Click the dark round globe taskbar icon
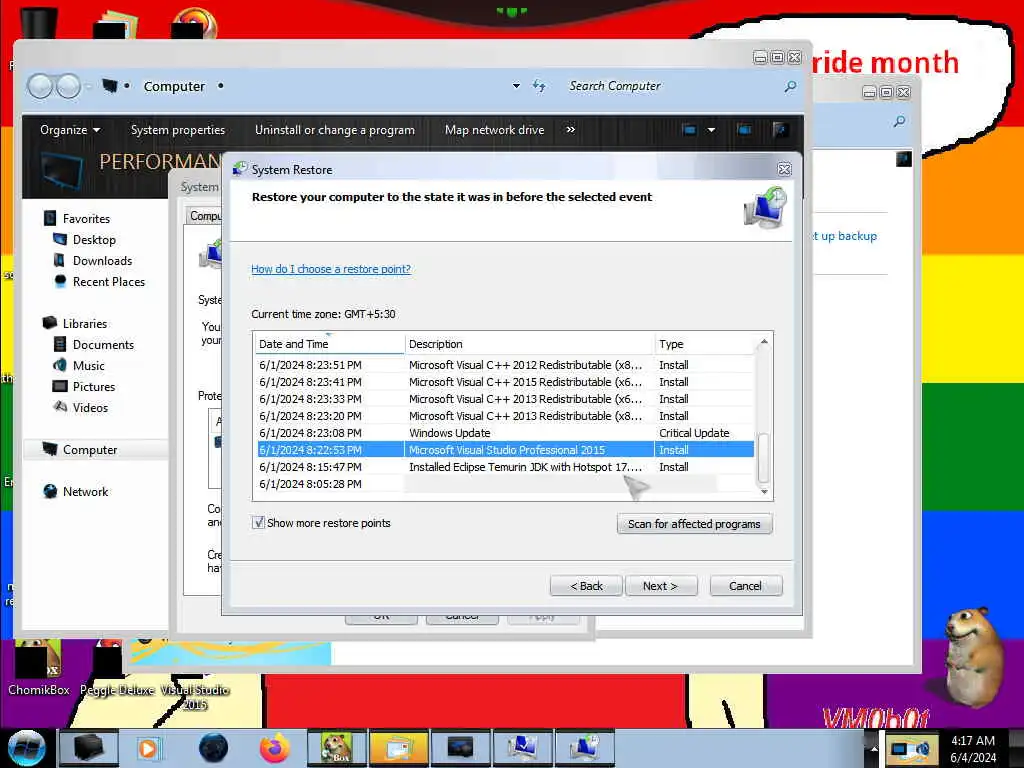Image resolution: width=1024 pixels, height=768 pixels. (213, 748)
